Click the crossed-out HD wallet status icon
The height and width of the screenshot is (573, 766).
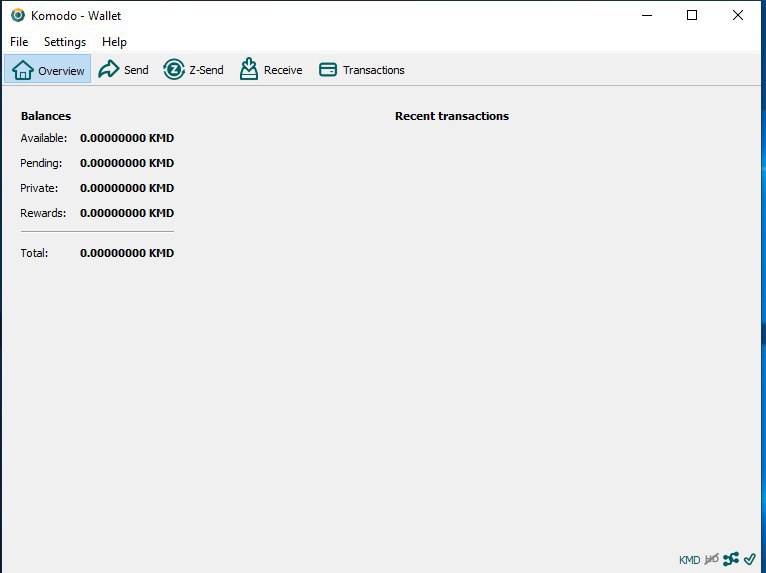pos(712,558)
